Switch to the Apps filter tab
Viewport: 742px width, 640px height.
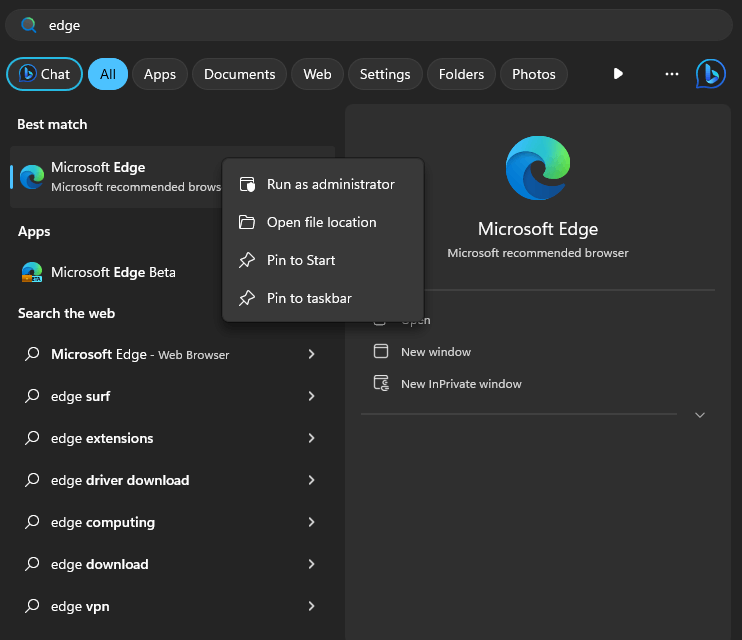pos(160,74)
